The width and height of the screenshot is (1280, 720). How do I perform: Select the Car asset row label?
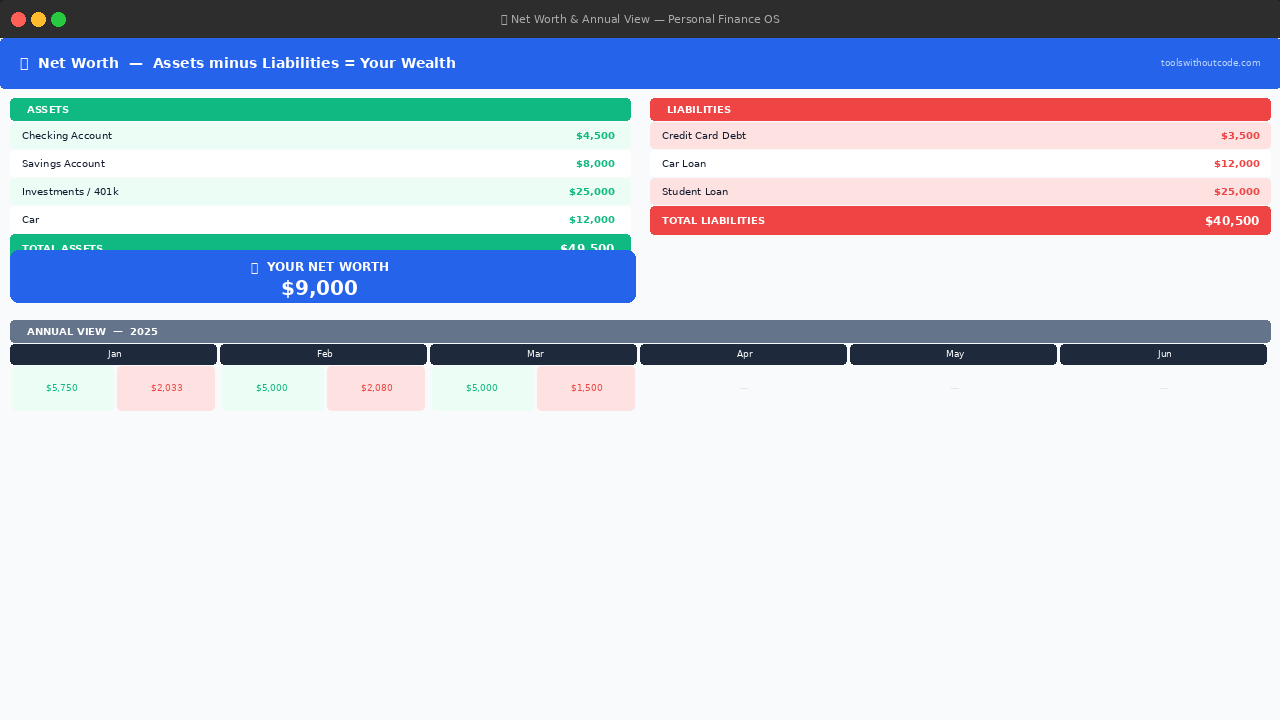click(x=31, y=220)
